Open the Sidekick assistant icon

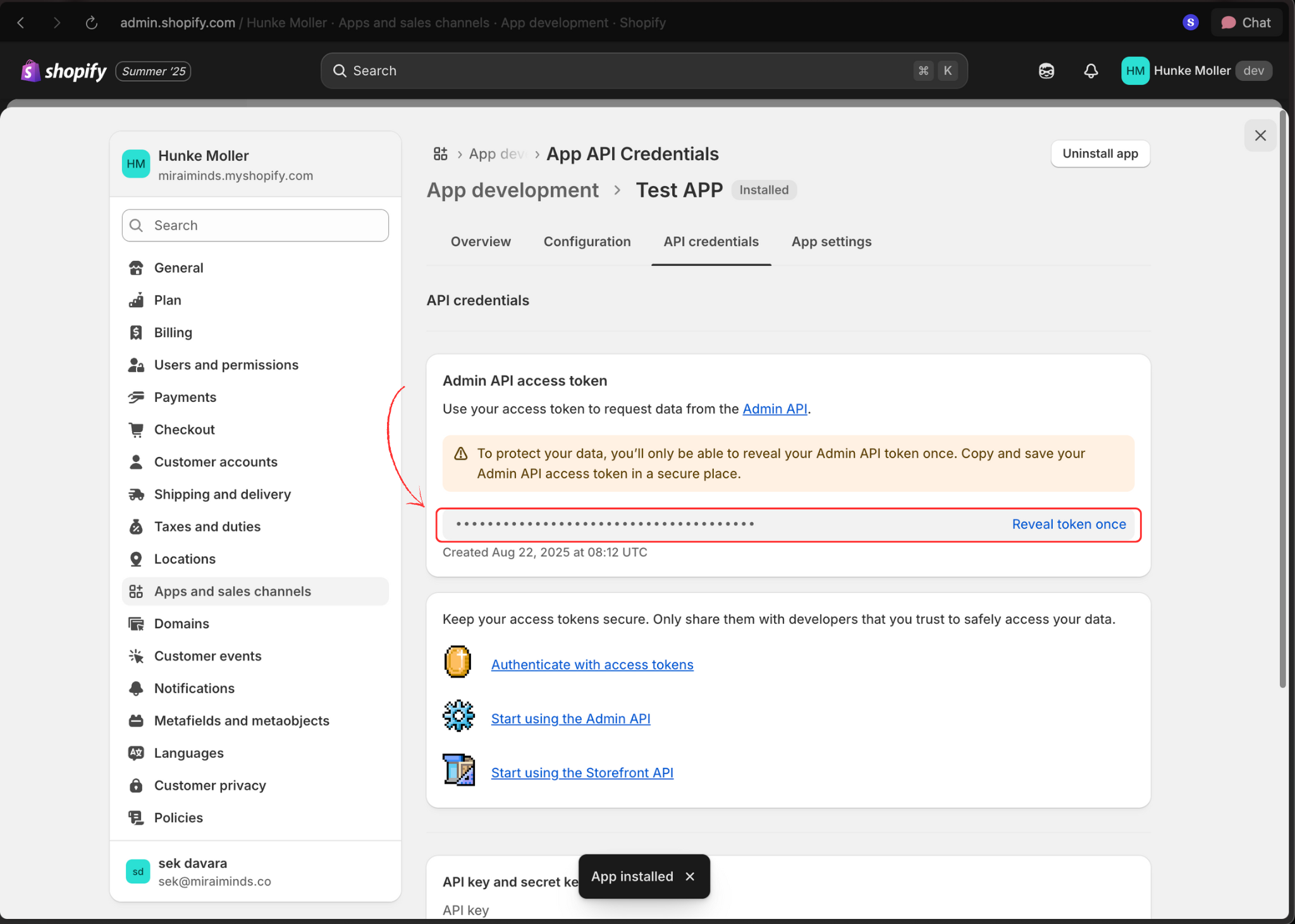tap(1046, 71)
